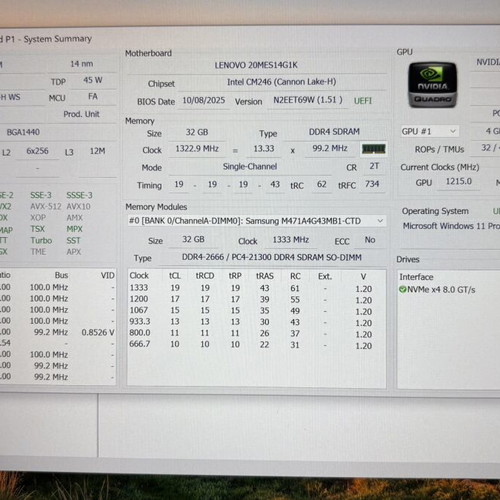Click BIOS version N2EET69W (1.51)

click(308, 100)
